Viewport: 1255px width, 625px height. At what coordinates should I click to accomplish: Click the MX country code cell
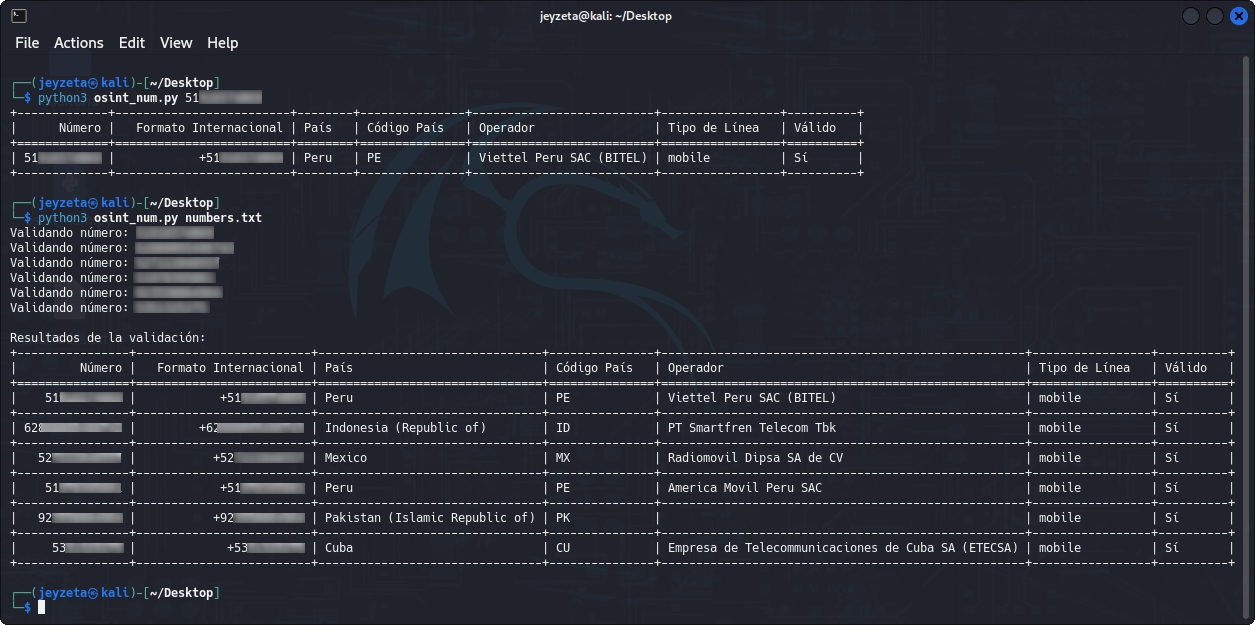pos(563,458)
